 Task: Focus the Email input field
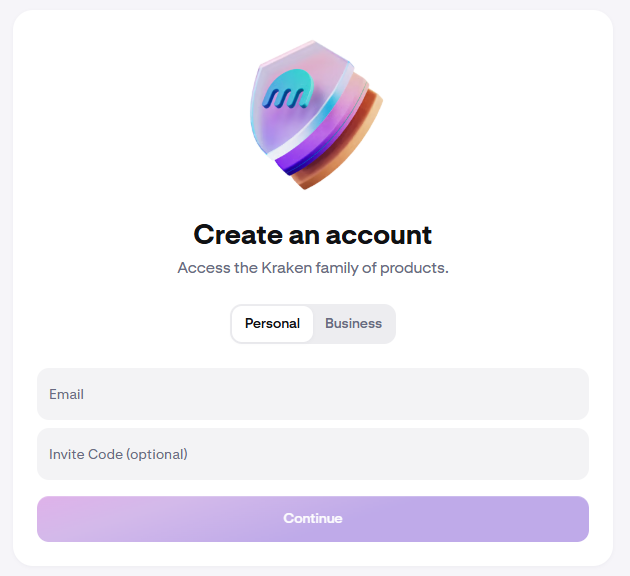tap(313, 394)
